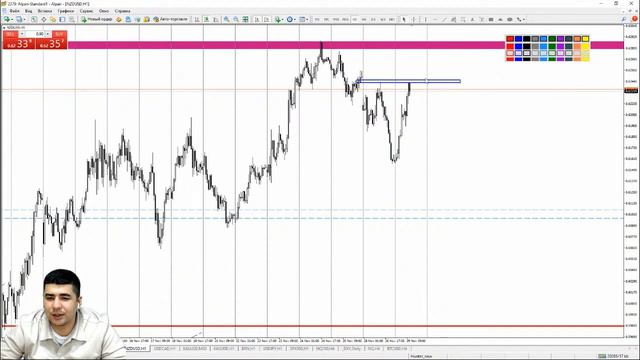Viewport: 640px width, 360px height.
Task: Open the search magnifier in toolbar
Action: click(624, 19)
